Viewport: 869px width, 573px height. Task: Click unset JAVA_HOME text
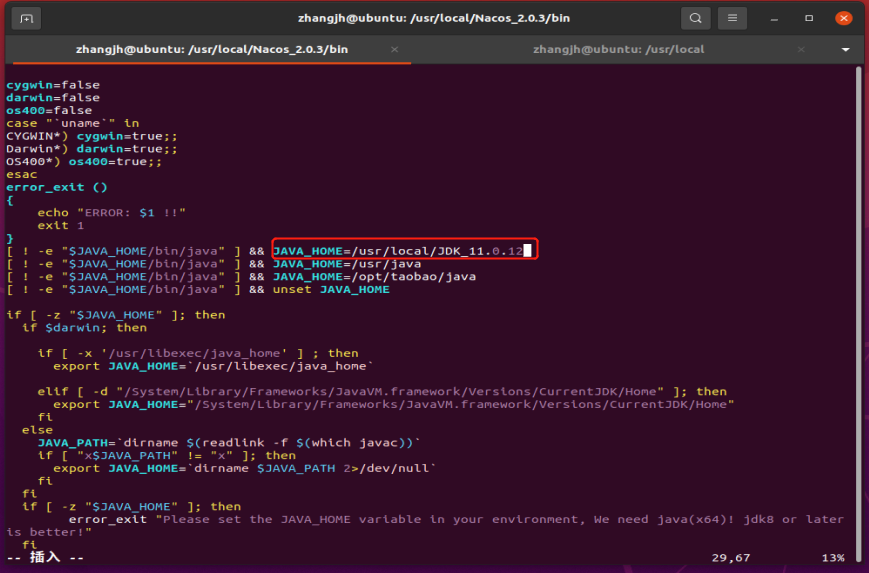[x=331, y=289]
